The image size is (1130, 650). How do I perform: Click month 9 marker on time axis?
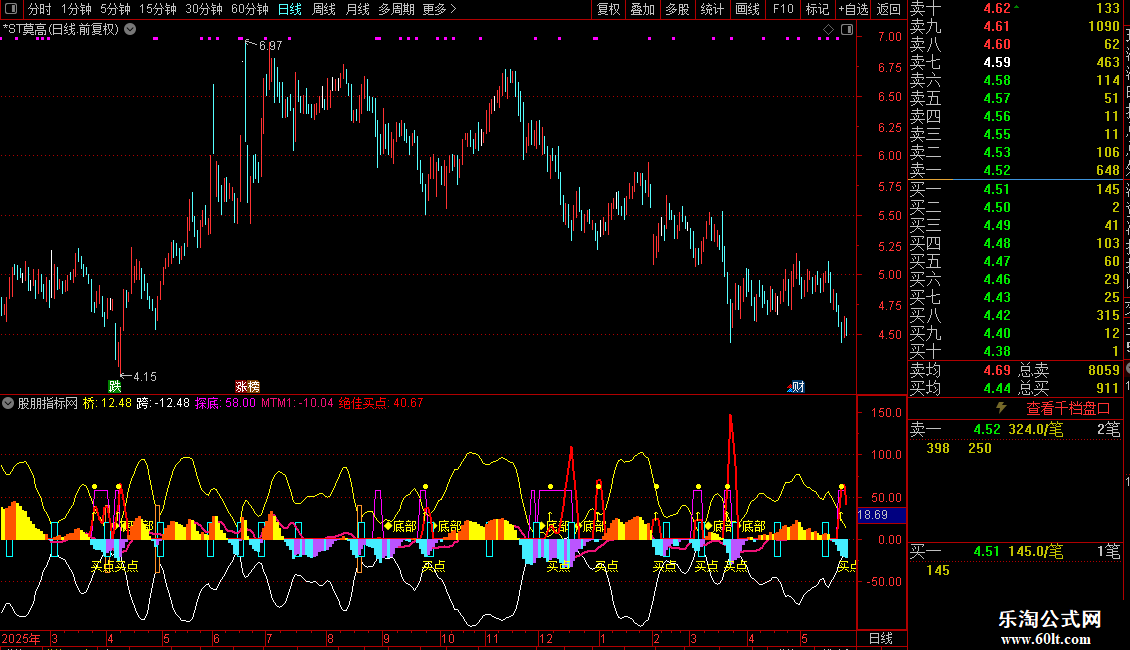[387, 639]
